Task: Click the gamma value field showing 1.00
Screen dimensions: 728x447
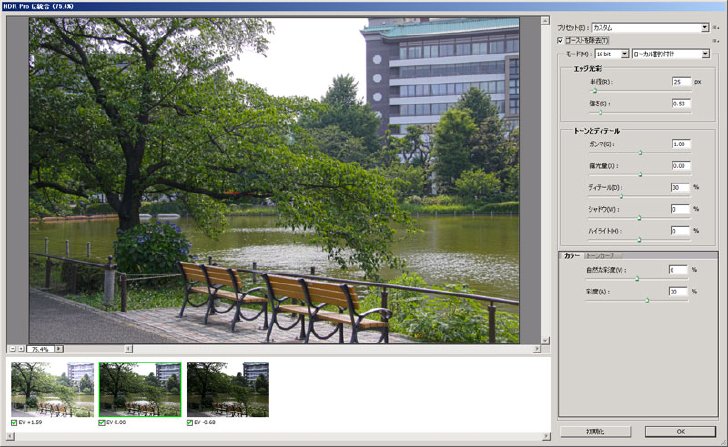Action: (681, 144)
